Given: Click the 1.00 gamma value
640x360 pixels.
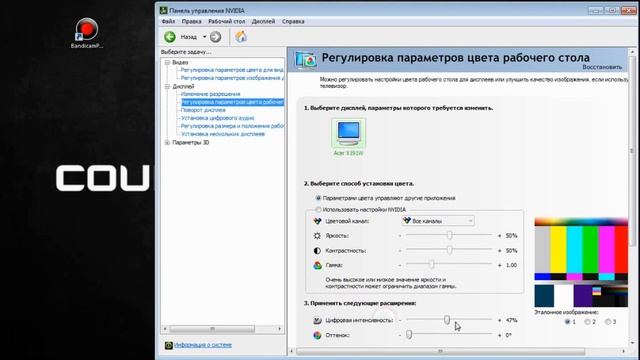Looking at the screenshot, I should (x=511, y=265).
